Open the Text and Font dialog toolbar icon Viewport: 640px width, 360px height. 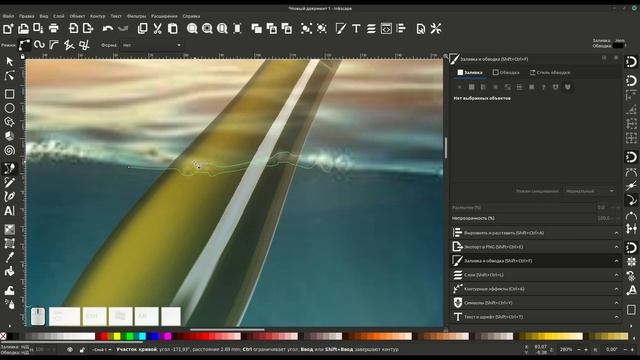(x=356, y=29)
